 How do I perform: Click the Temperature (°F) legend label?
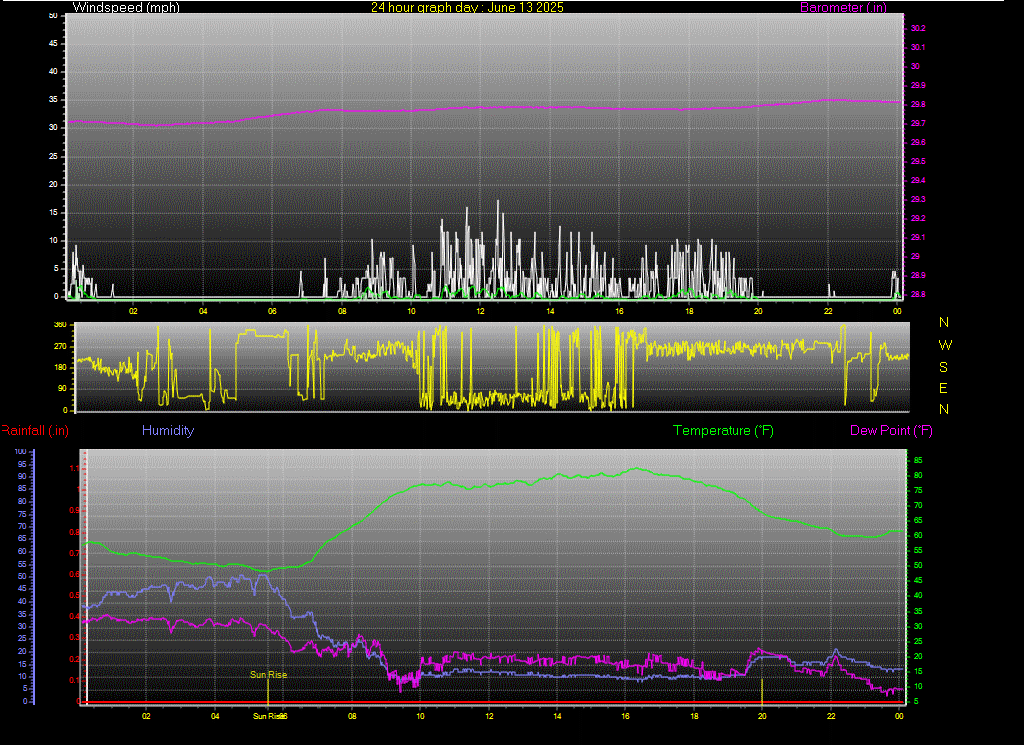click(x=723, y=430)
